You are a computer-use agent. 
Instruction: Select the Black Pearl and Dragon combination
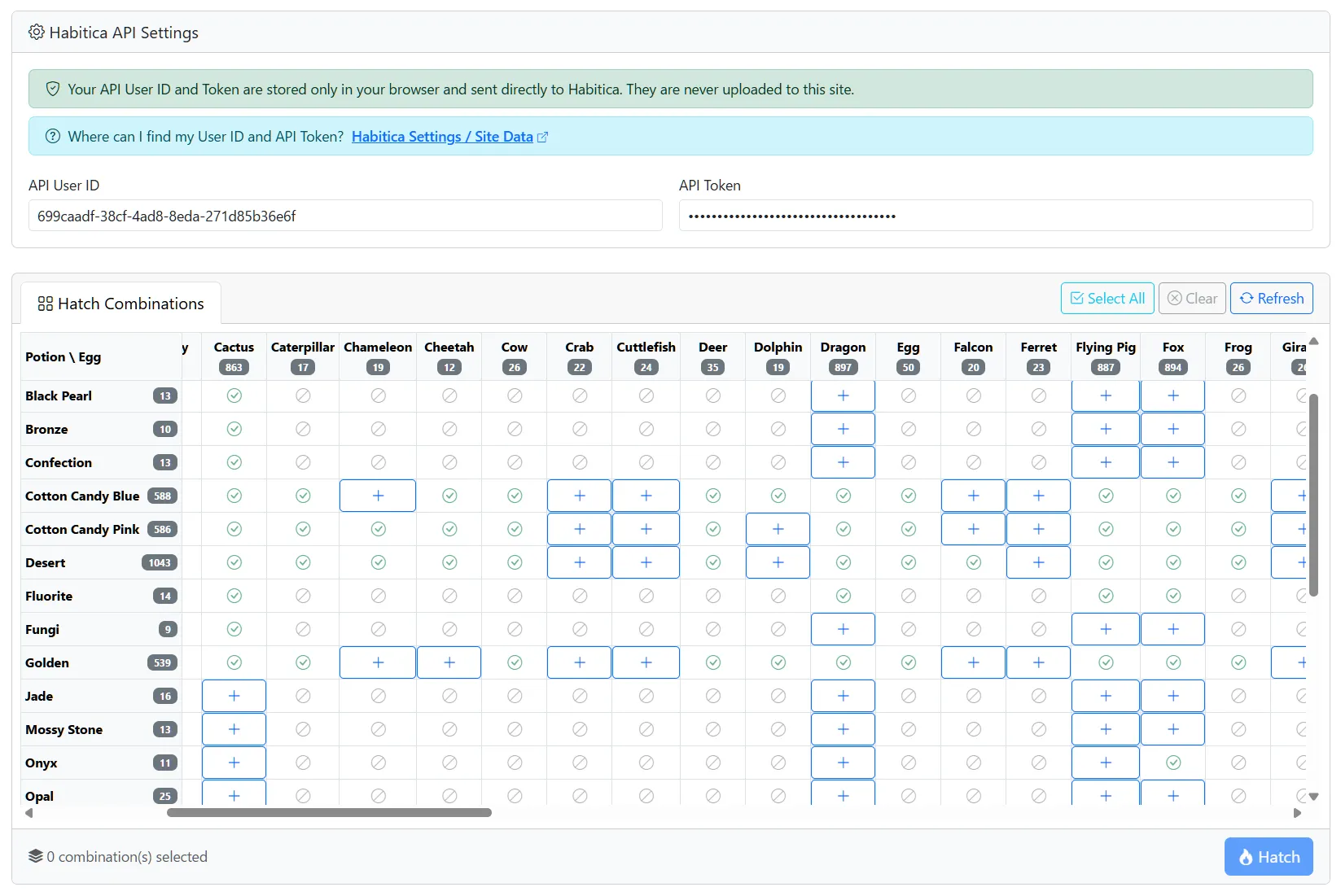[844, 396]
